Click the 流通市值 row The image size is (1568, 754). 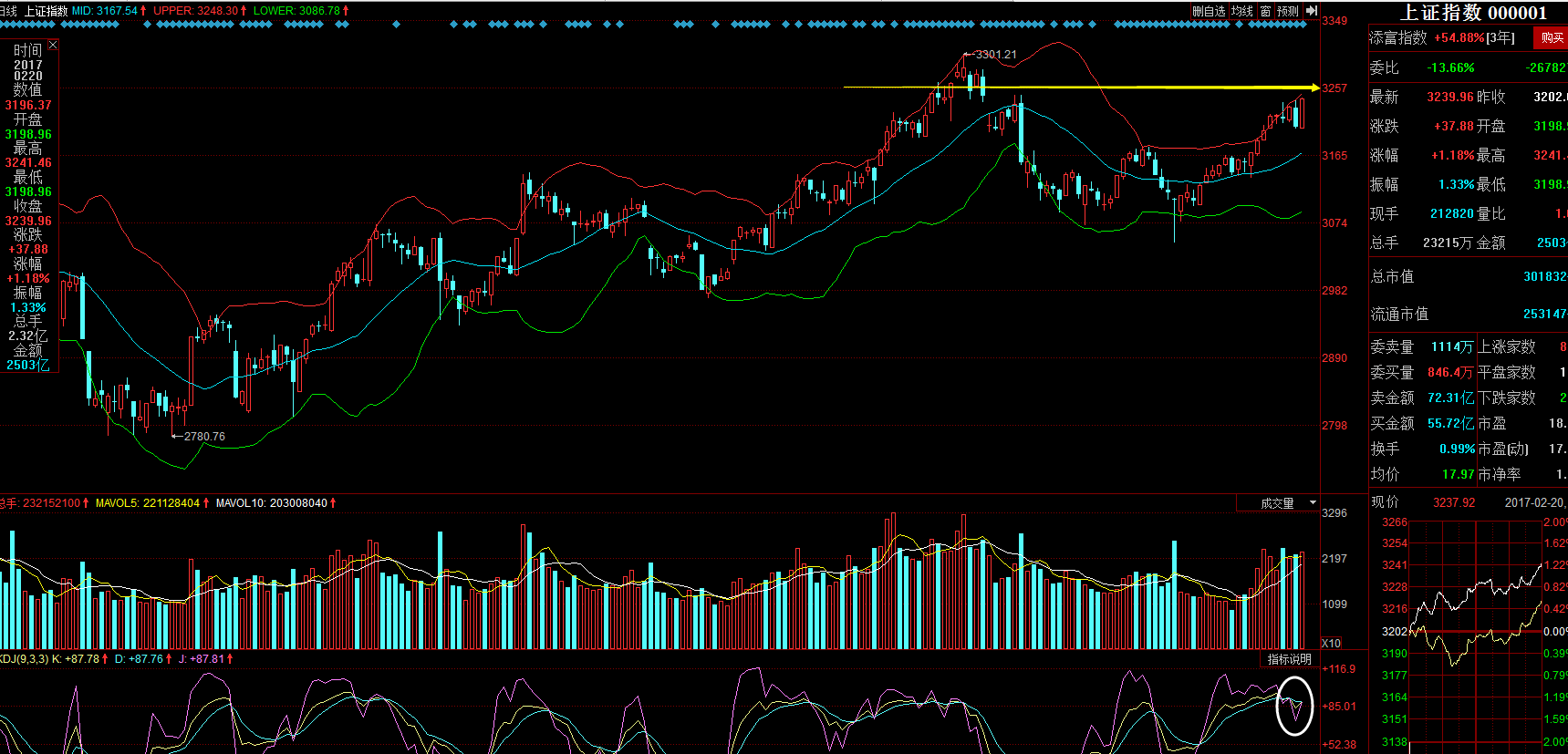1468,314
